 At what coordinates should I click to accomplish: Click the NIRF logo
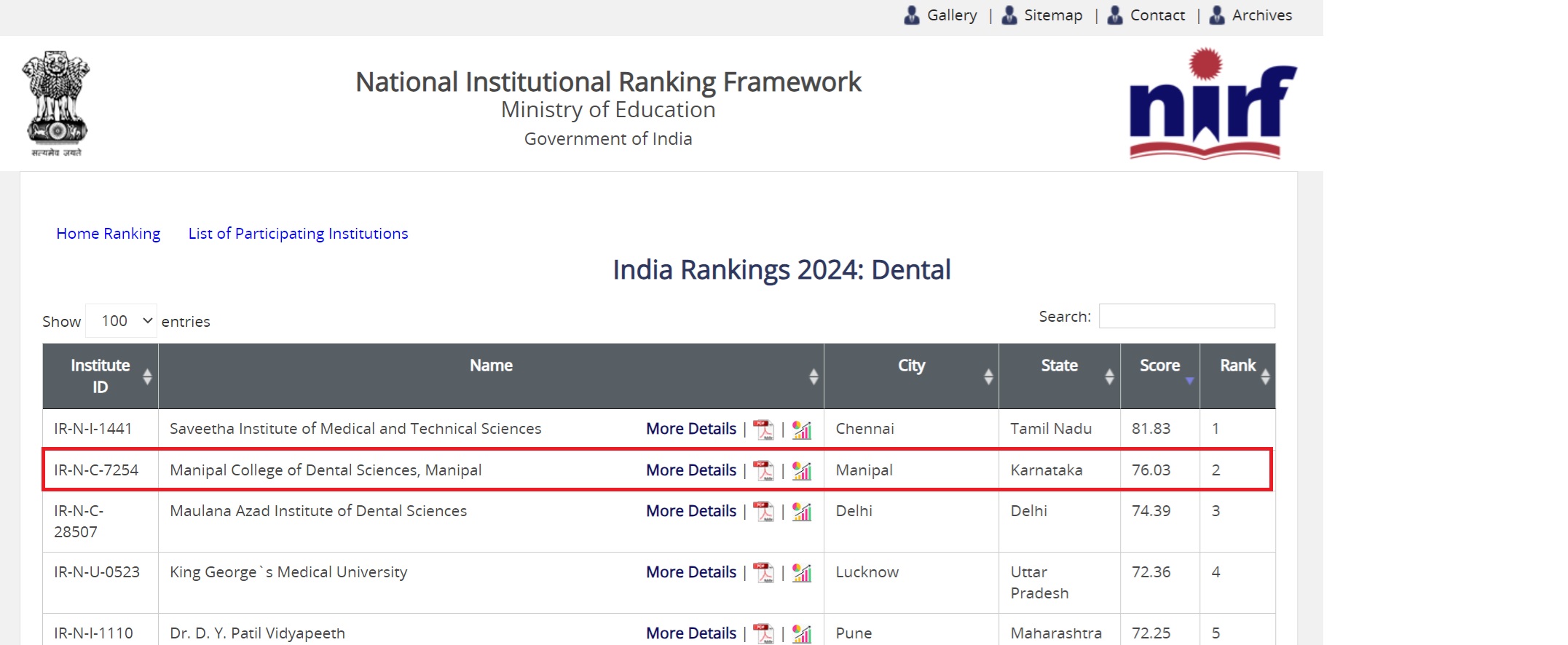tap(1212, 103)
